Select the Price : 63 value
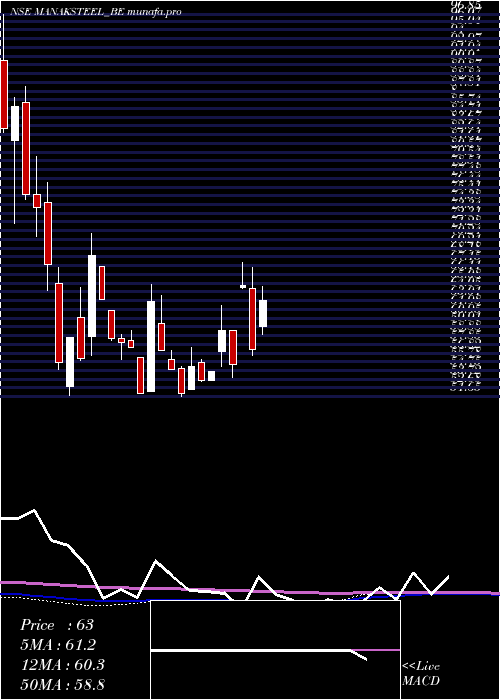500x700 pixels. tap(57, 625)
